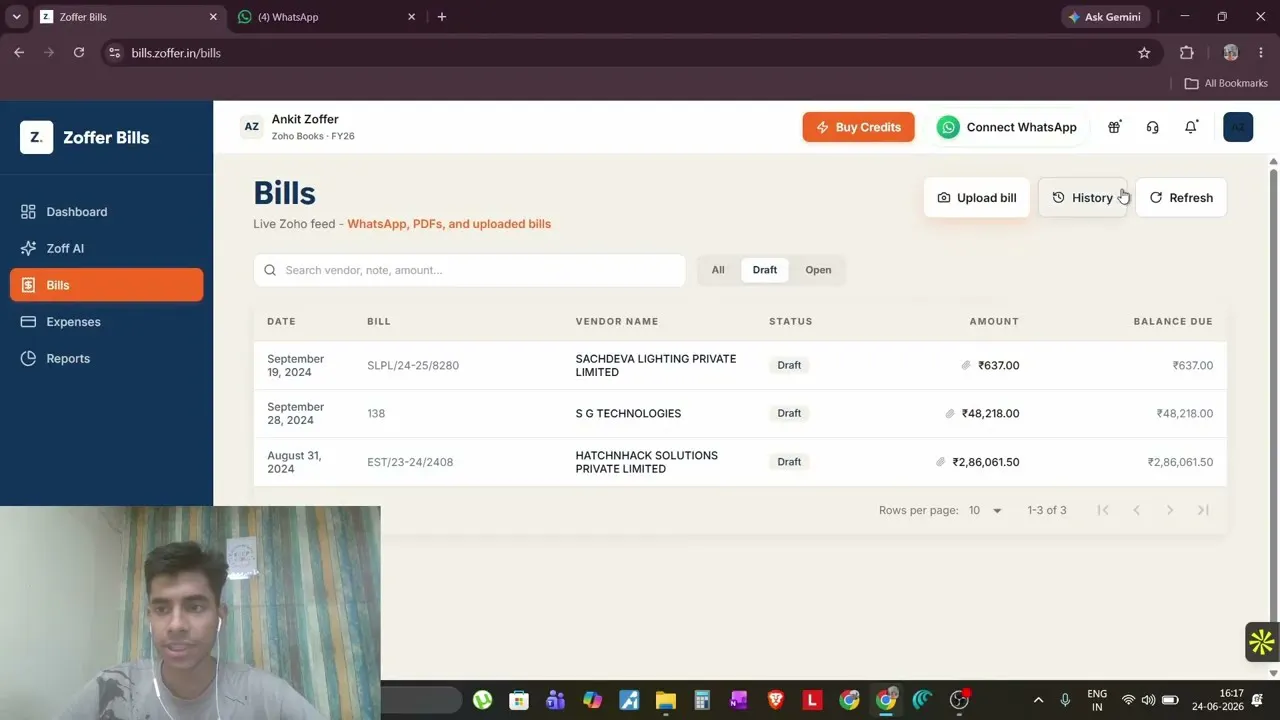Go to the first page of results
1280x720 pixels.
pos(1103,510)
